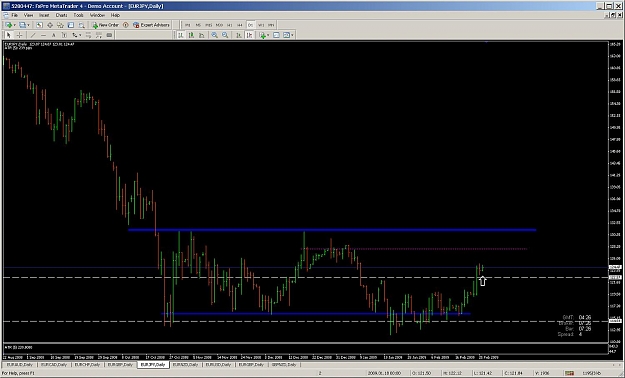Expand the New Chart dropdown arrow
Image resolution: width=625 pixels, height=378 pixels.
14,25
